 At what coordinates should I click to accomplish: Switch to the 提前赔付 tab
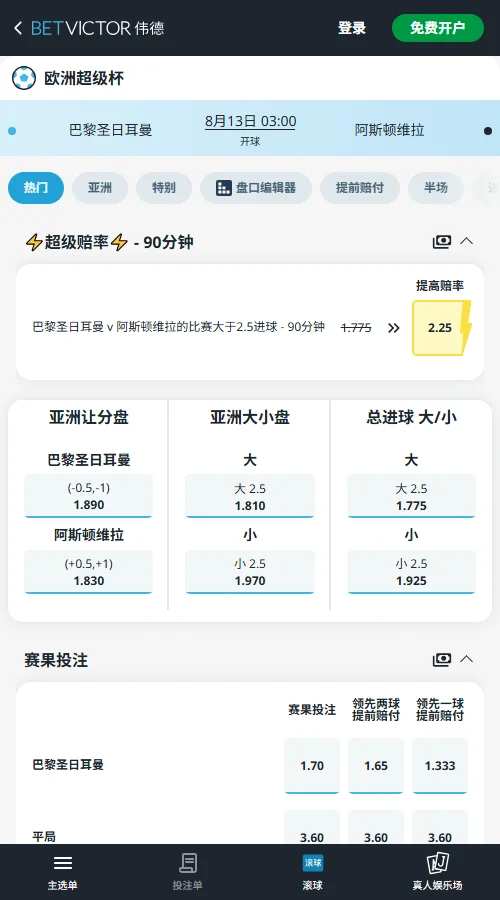point(360,188)
